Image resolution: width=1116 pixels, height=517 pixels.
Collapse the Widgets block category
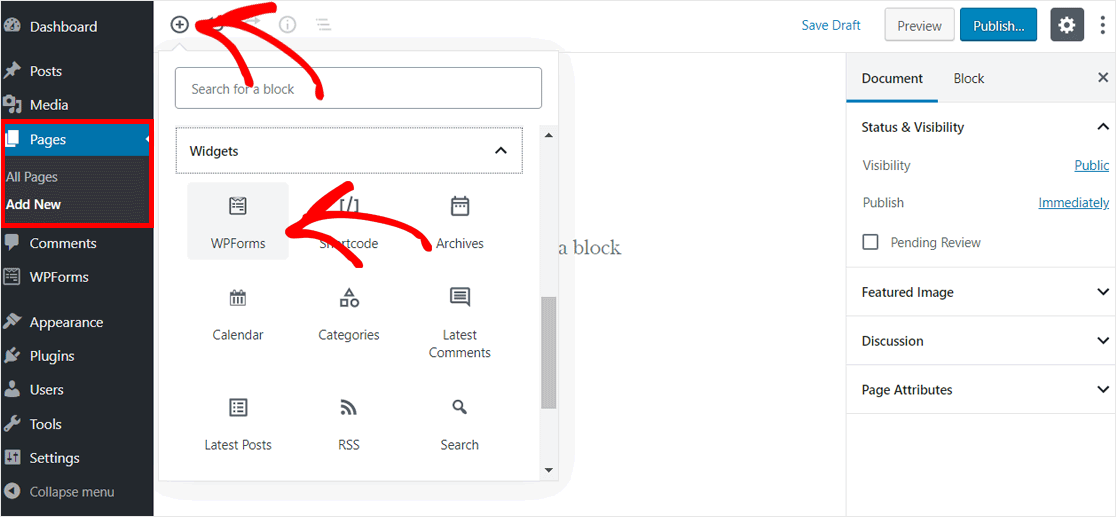[349, 151]
